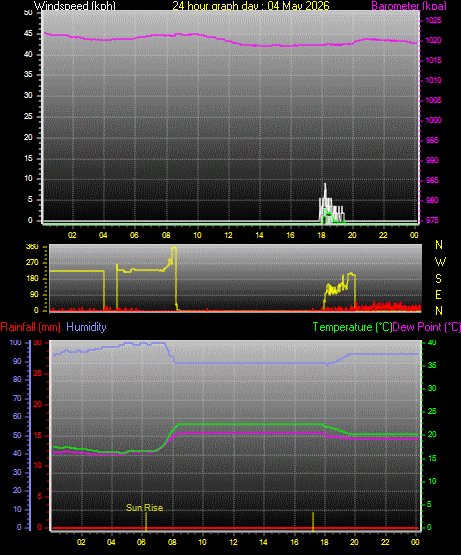Click the top "N" compass label beside 360
The width and height of the screenshot is (461, 555).
click(x=439, y=245)
